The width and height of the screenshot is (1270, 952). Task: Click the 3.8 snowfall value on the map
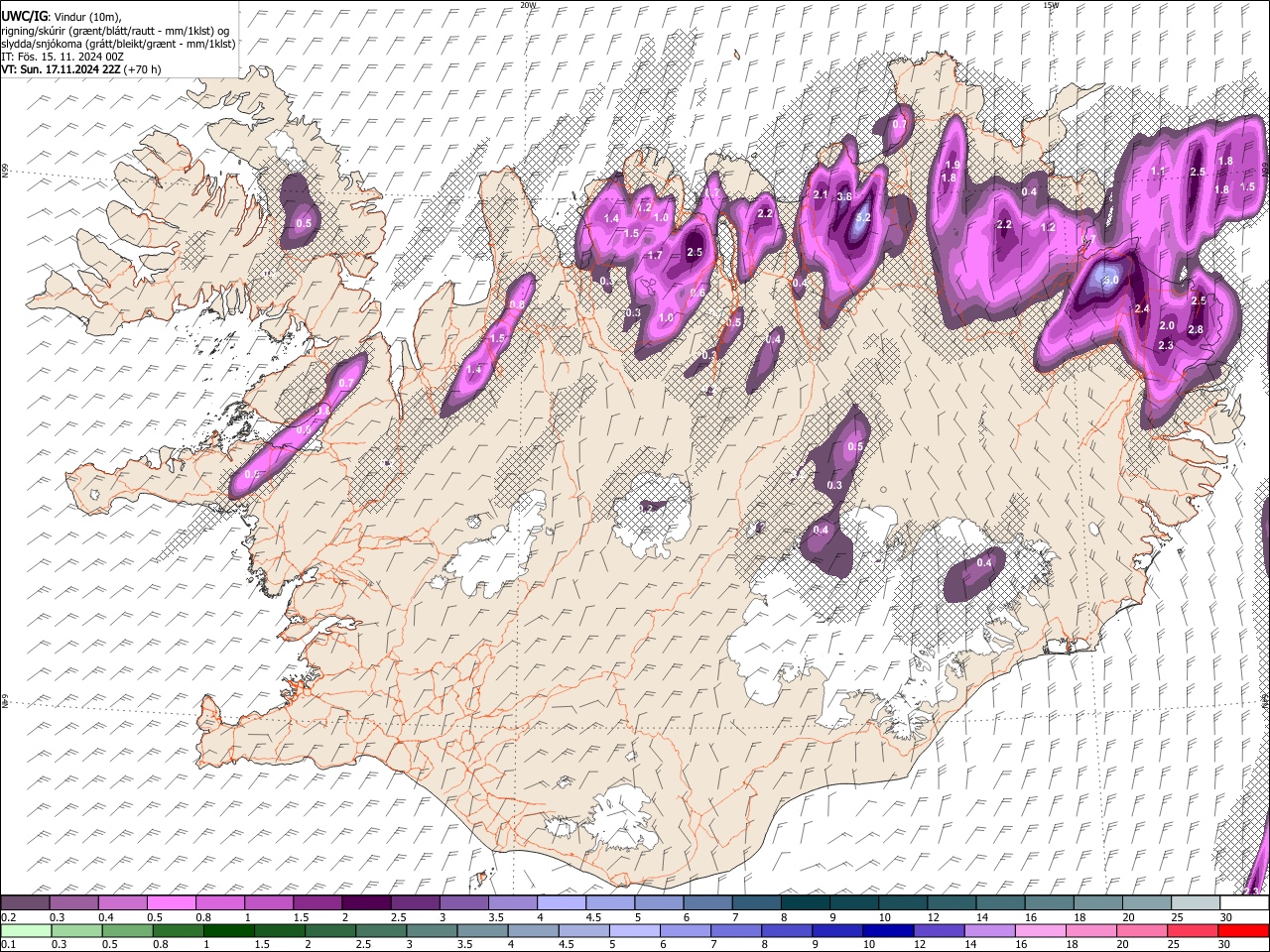(844, 197)
